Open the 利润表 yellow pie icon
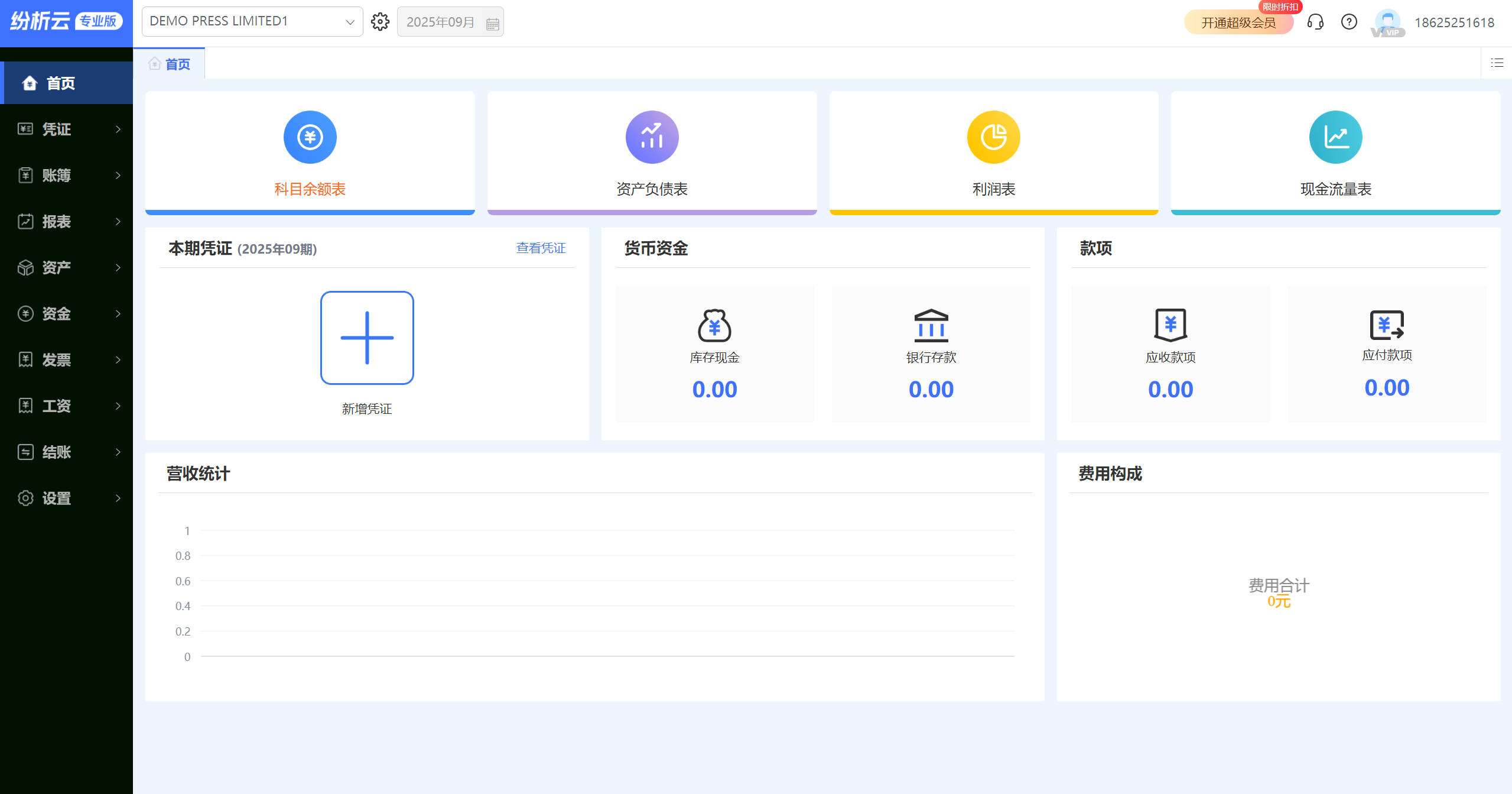Screen dimensions: 1512x794 point(993,137)
